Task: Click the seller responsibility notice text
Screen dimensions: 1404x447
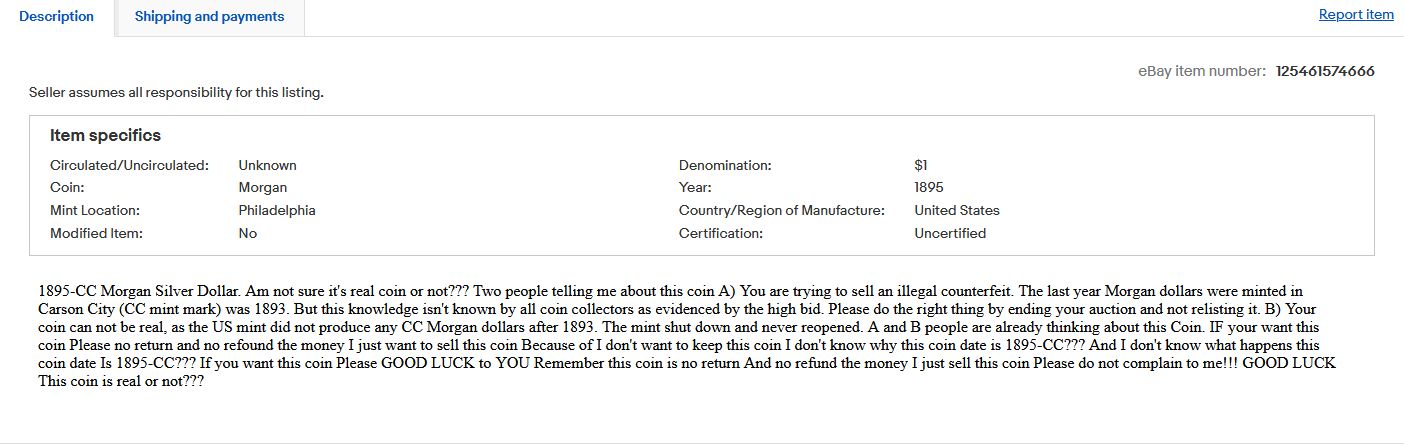Action: (176, 93)
